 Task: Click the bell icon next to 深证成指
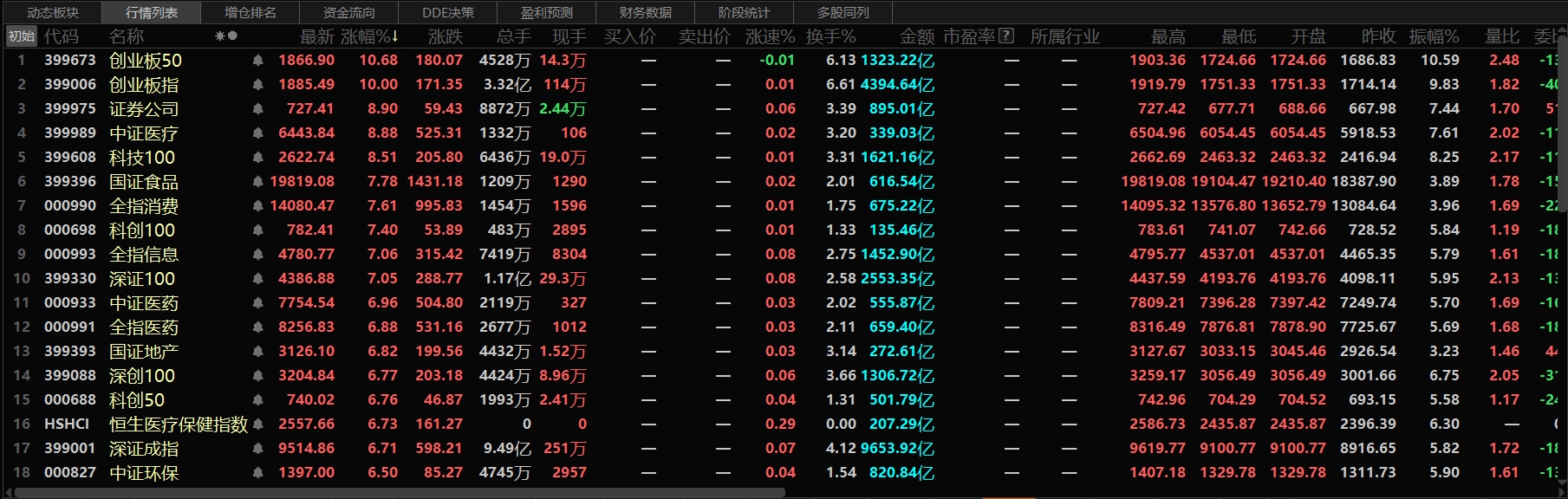[x=257, y=449]
